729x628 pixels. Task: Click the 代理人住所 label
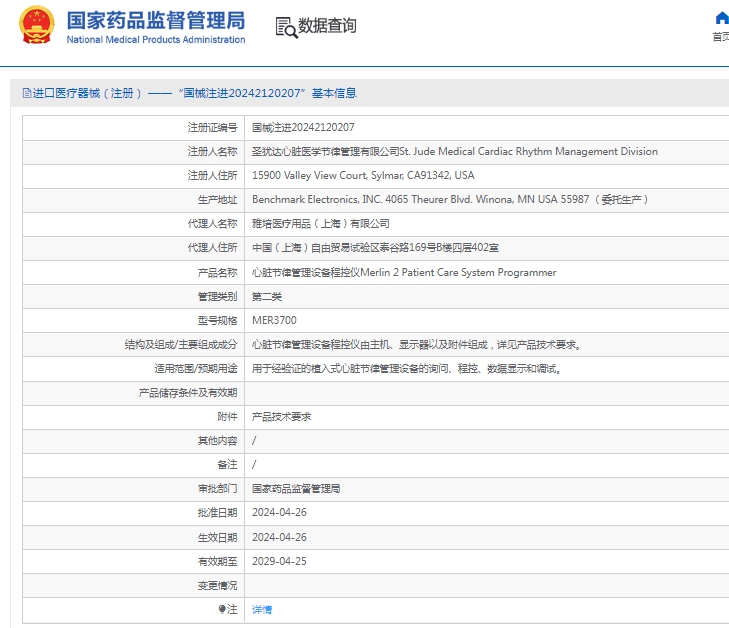tap(212, 247)
